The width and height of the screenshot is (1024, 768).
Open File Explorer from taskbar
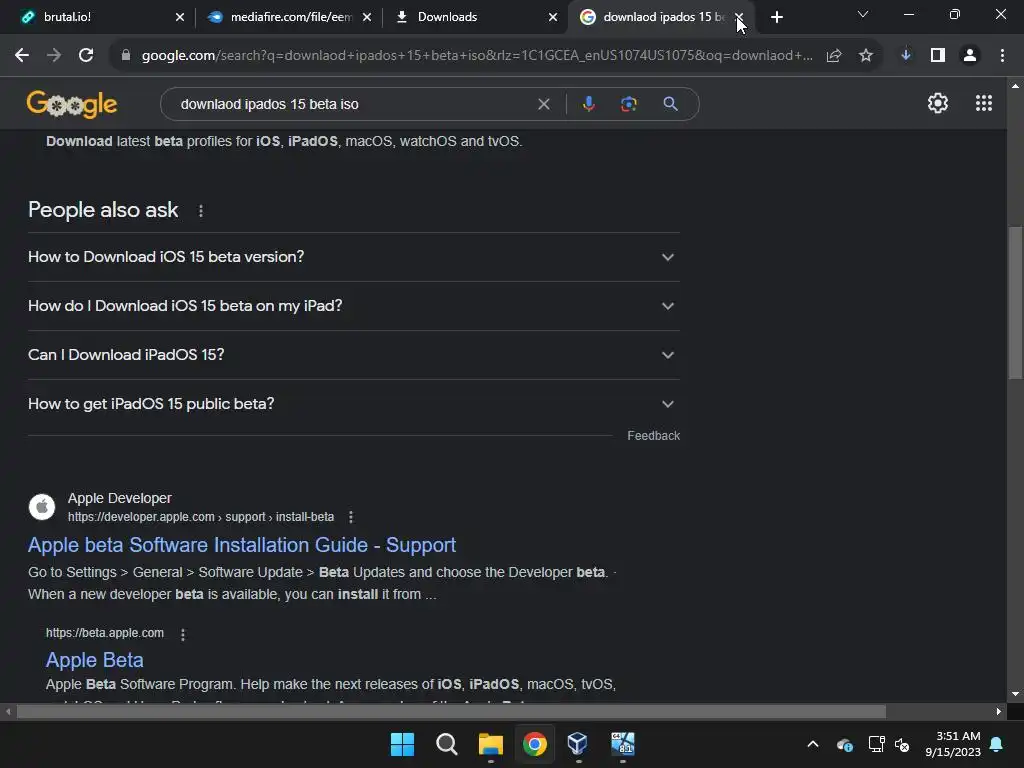[x=490, y=744]
